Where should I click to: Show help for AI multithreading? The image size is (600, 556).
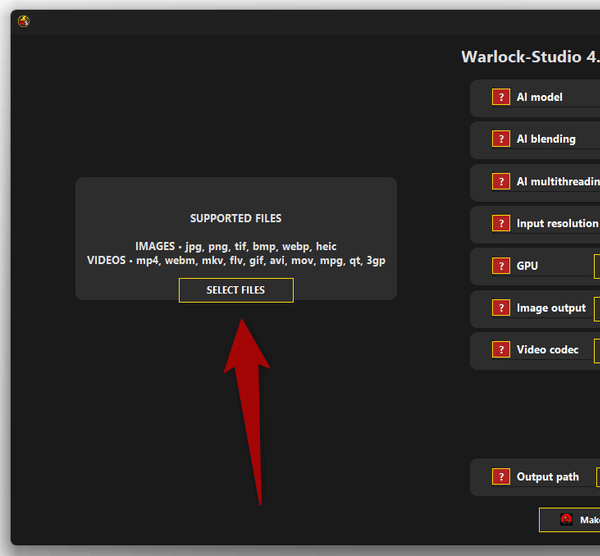(501, 181)
